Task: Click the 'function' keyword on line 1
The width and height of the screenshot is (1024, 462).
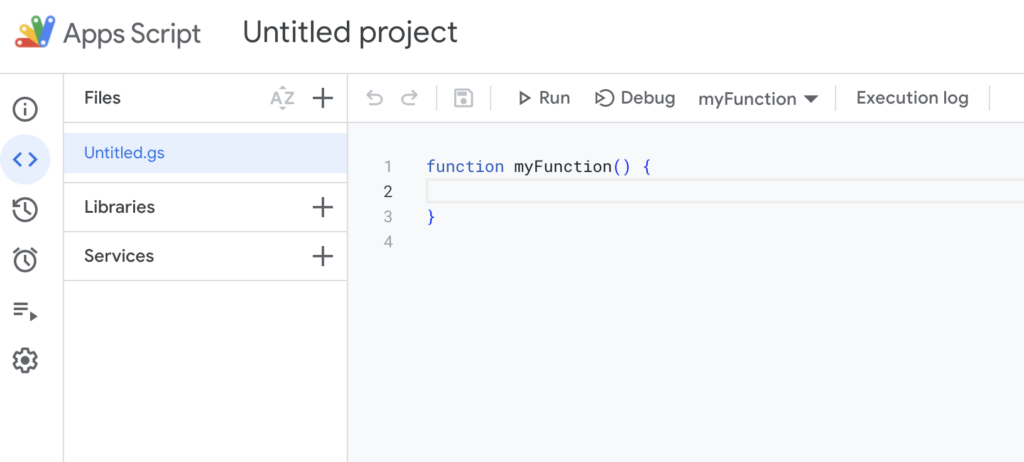Action: [x=465, y=167]
